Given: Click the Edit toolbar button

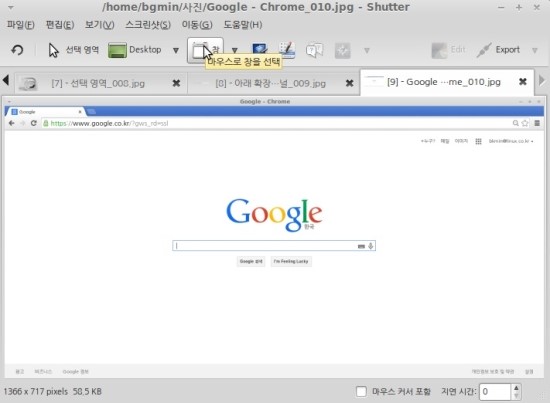Looking at the screenshot, I should click(448, 50).
